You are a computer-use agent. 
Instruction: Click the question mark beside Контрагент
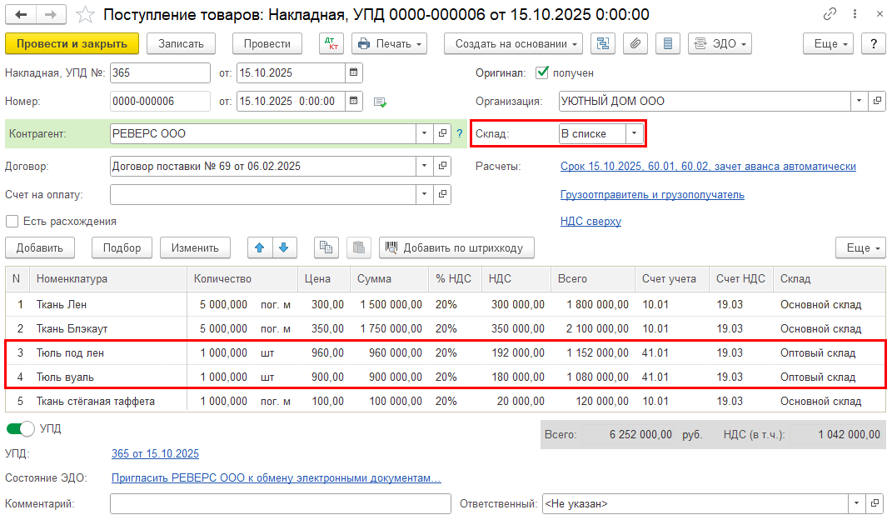460,134
